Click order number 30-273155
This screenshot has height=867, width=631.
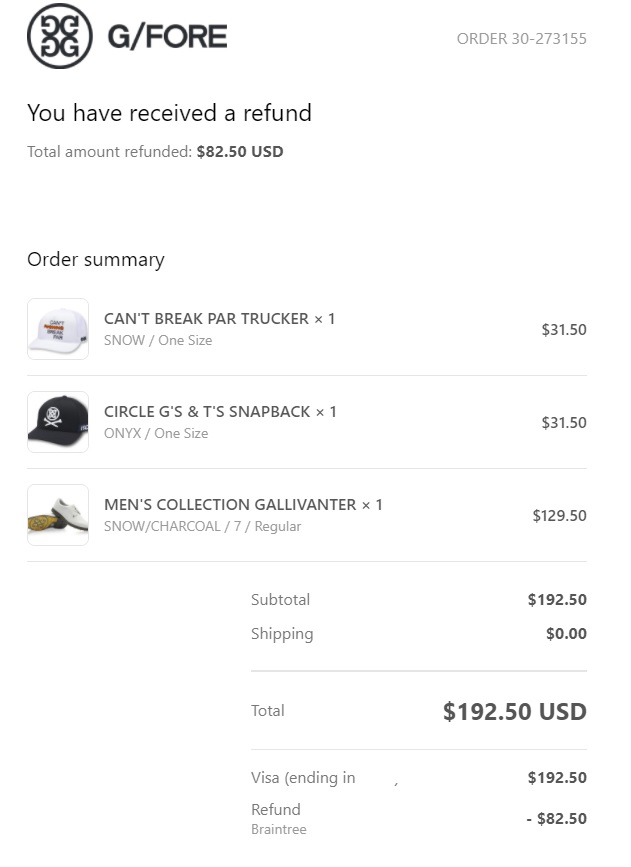point(521,39)
